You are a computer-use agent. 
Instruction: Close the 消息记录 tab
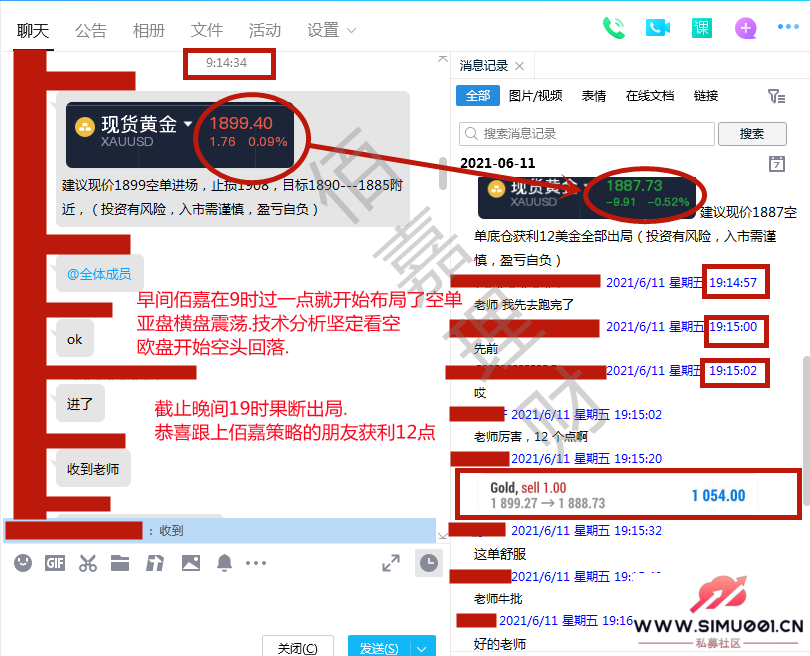coord(520,66)
